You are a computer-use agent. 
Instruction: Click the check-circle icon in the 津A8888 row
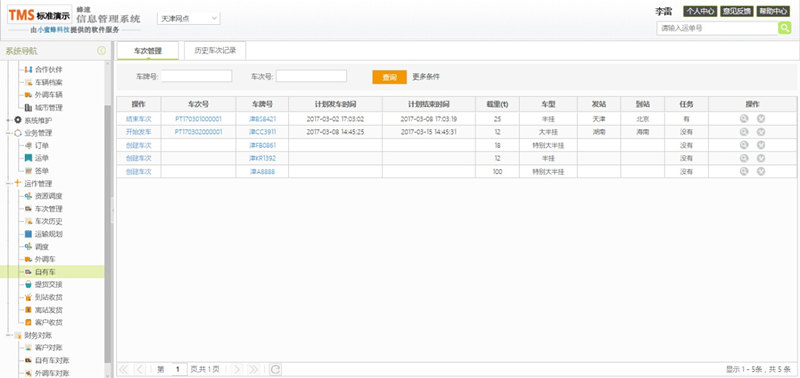coord(761,171)
